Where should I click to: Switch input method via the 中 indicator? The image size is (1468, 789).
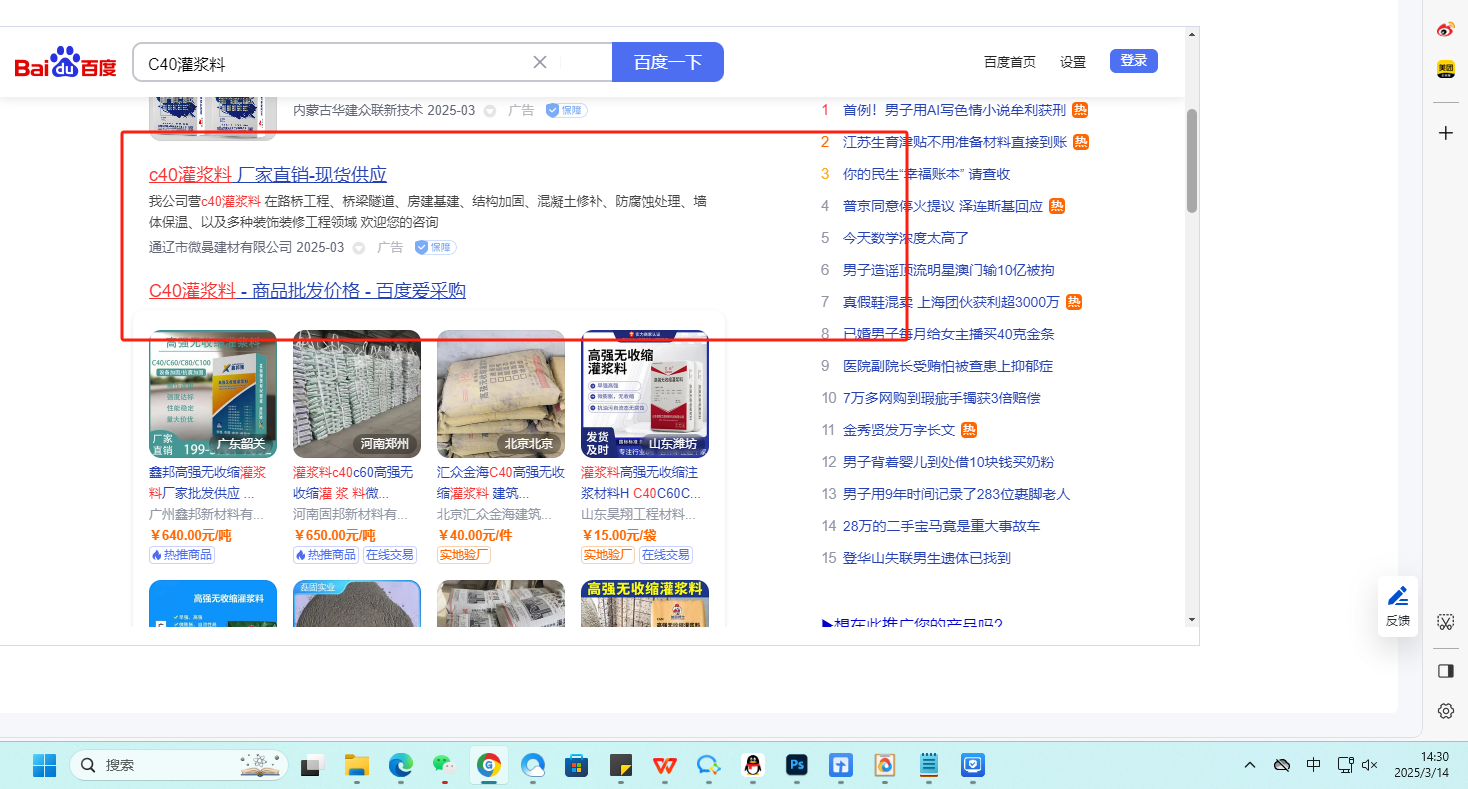[x=1314, y=765]
